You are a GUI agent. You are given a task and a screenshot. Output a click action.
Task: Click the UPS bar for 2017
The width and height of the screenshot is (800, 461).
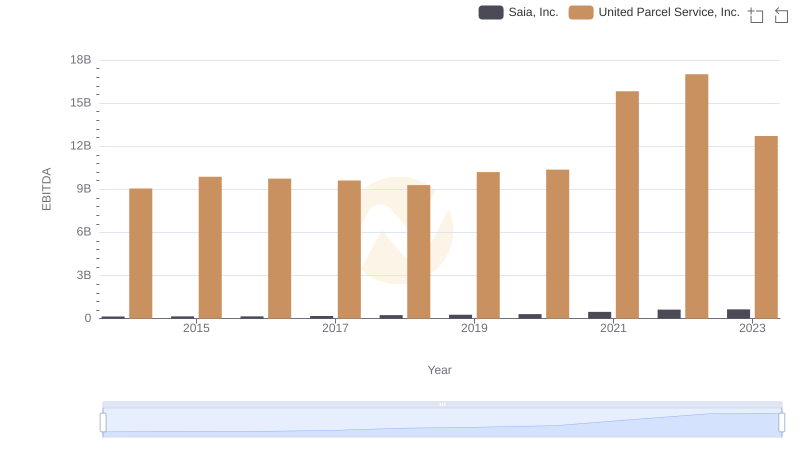coord(349,249)
